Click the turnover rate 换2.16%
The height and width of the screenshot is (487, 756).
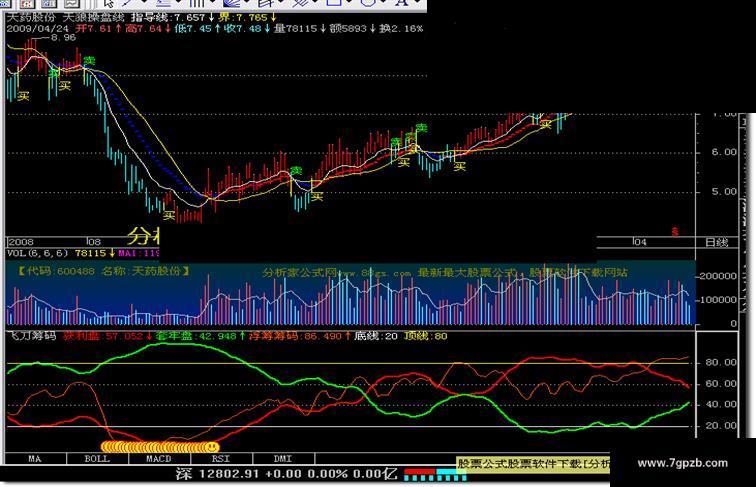coord(401,28)
